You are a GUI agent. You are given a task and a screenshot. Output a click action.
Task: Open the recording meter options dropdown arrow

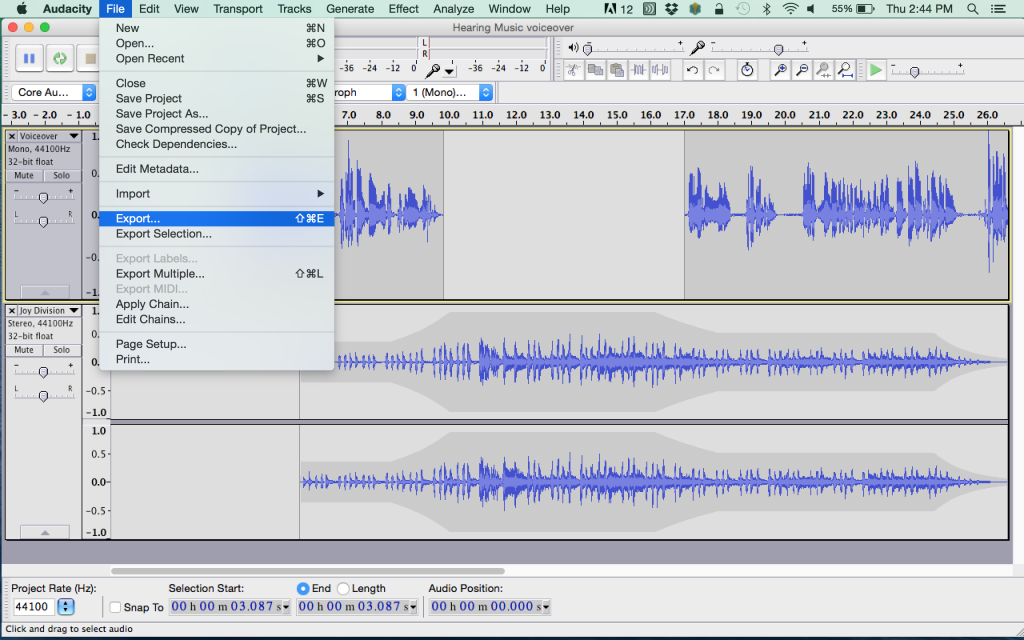[x=449, y=71]
